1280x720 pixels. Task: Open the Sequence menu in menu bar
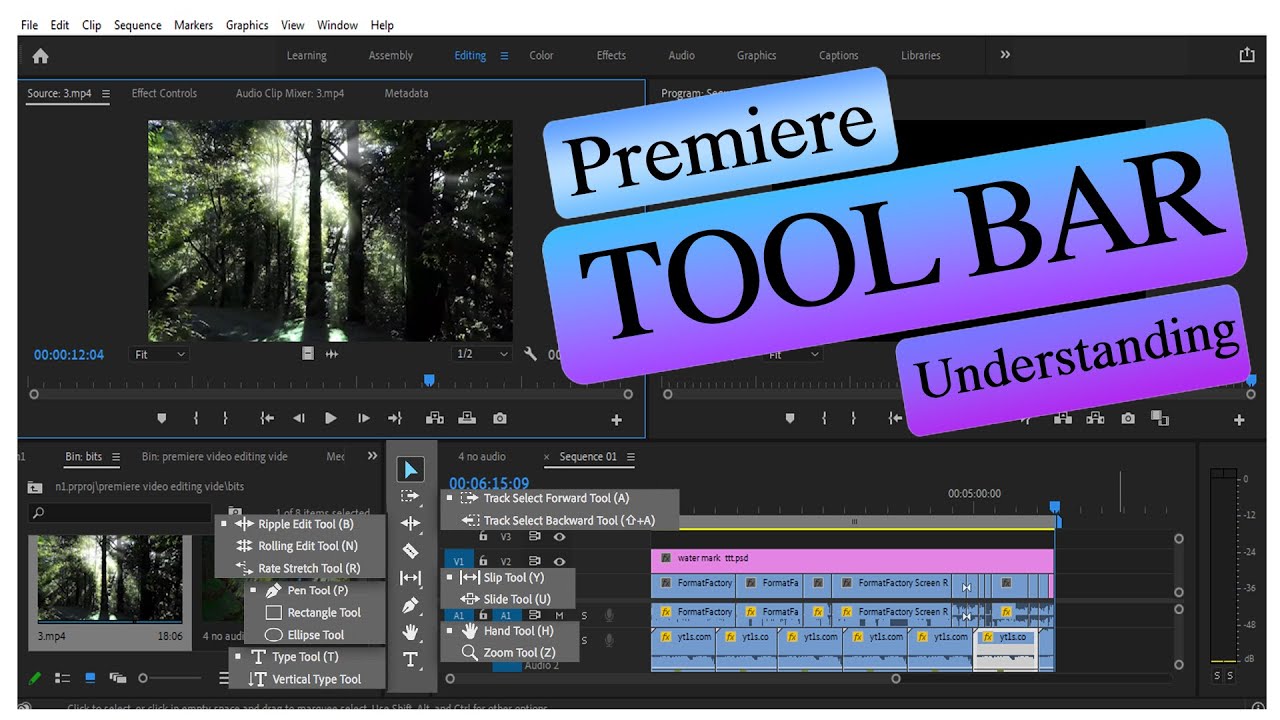click(x=138, y=25)
